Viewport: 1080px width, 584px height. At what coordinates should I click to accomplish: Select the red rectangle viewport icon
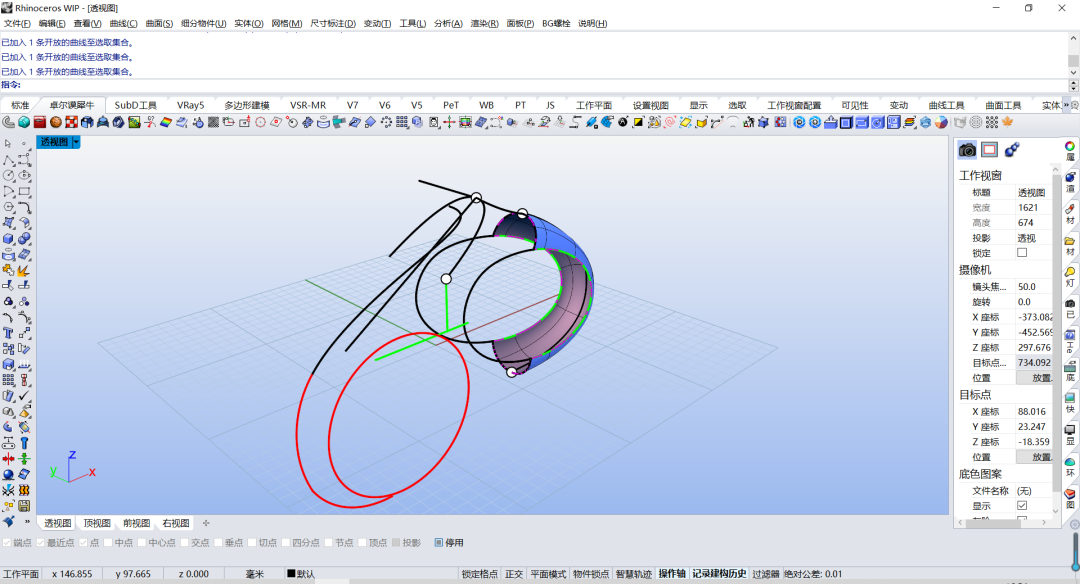click(x=990, y=149)
